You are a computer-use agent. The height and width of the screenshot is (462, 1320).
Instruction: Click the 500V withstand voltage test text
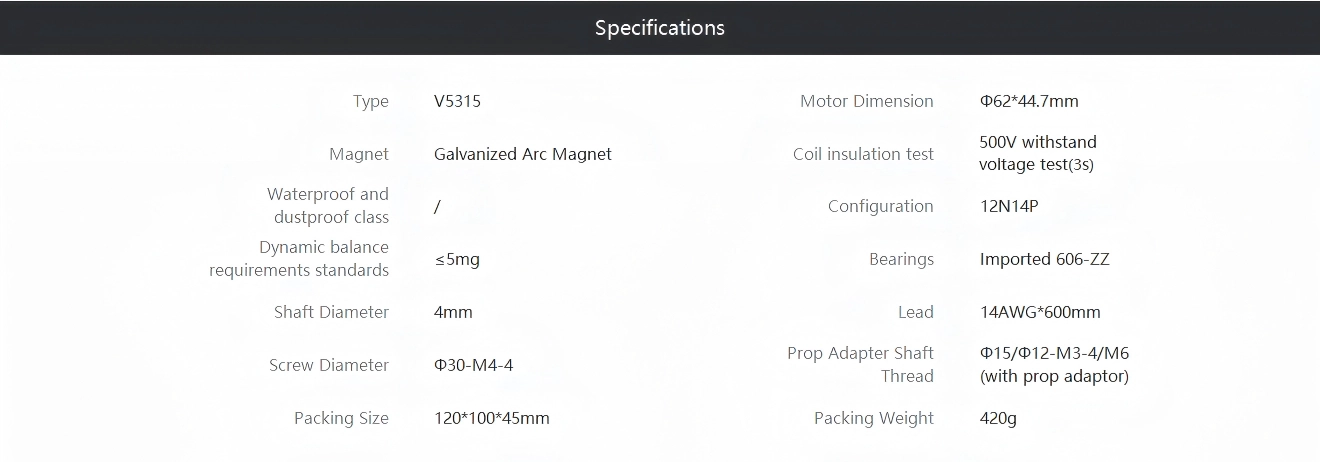[x=1037, y=154]
